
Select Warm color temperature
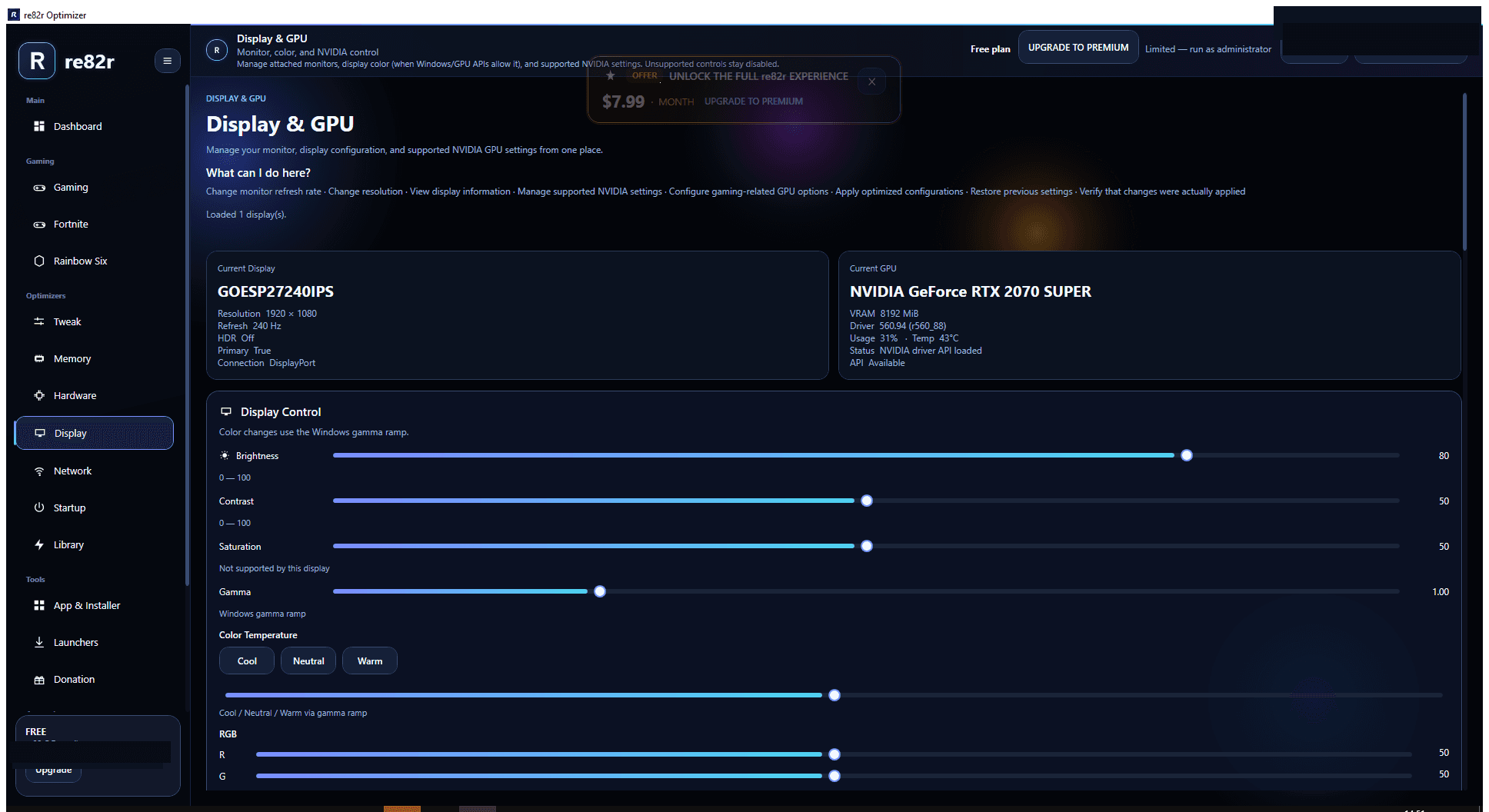pos(370,661)
